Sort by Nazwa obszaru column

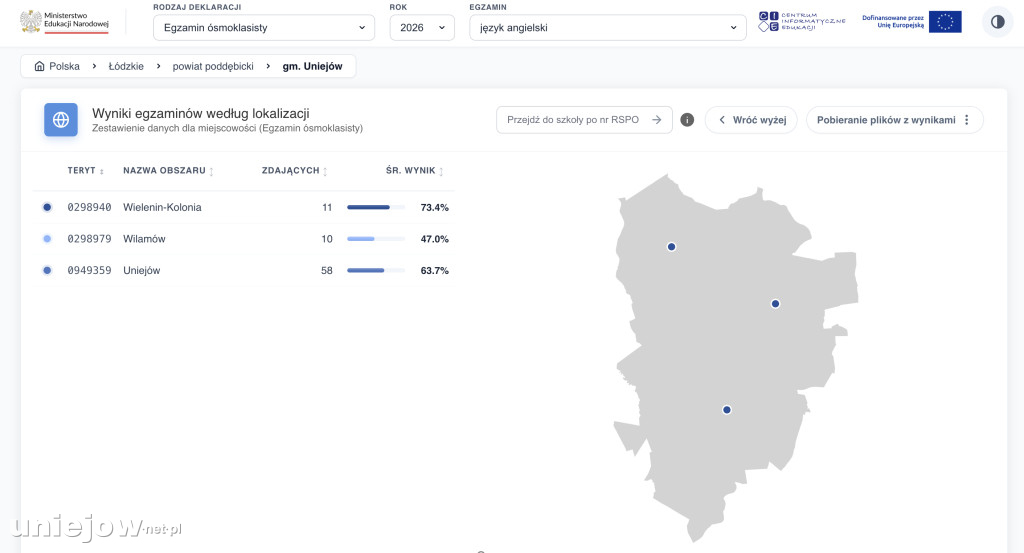168,170
